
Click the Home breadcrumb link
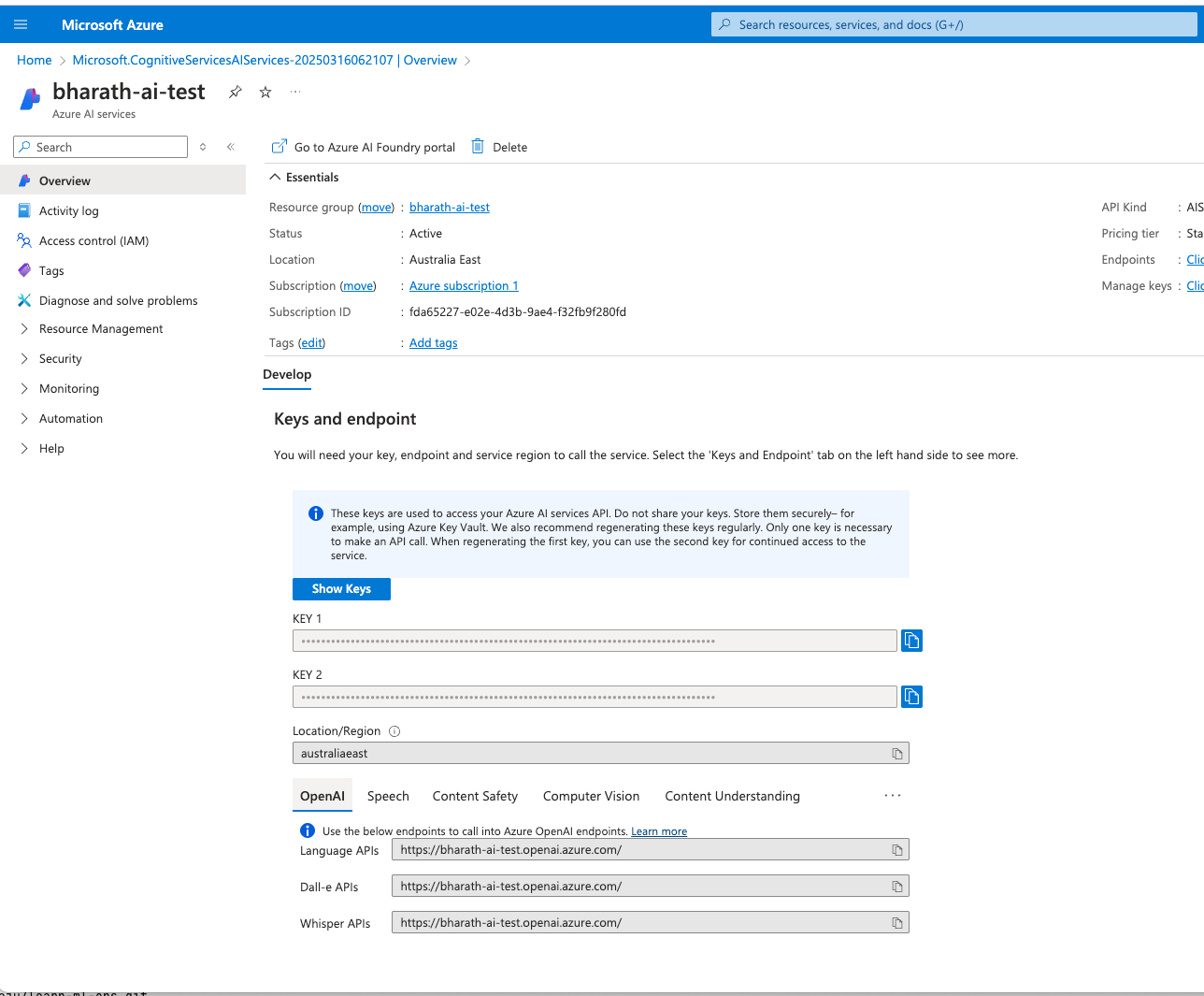[x=35, y=60]
